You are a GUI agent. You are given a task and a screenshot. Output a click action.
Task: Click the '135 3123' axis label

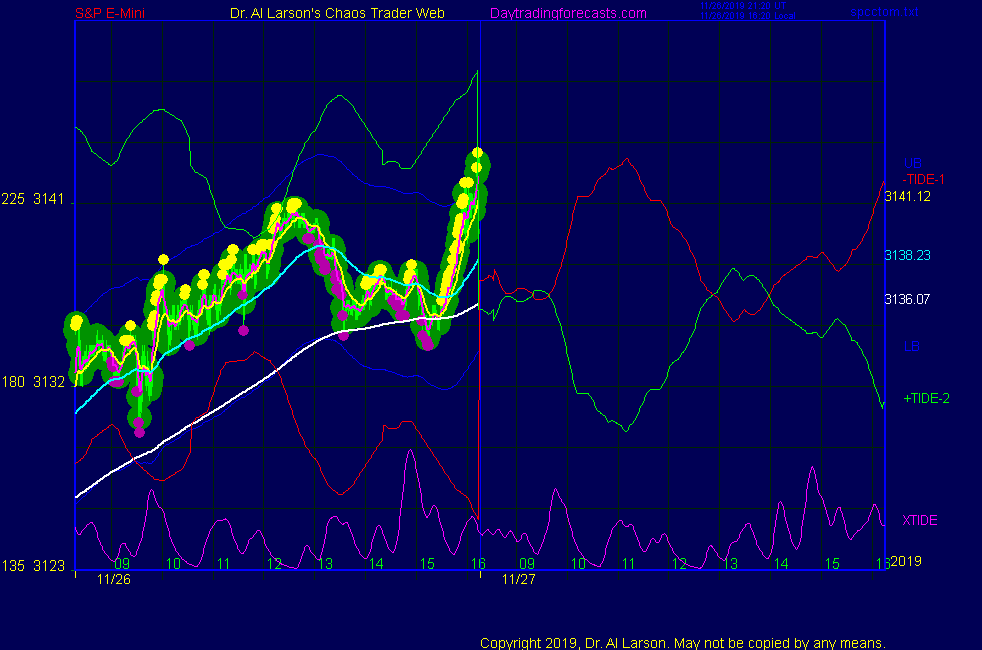(x=33, y=566)
